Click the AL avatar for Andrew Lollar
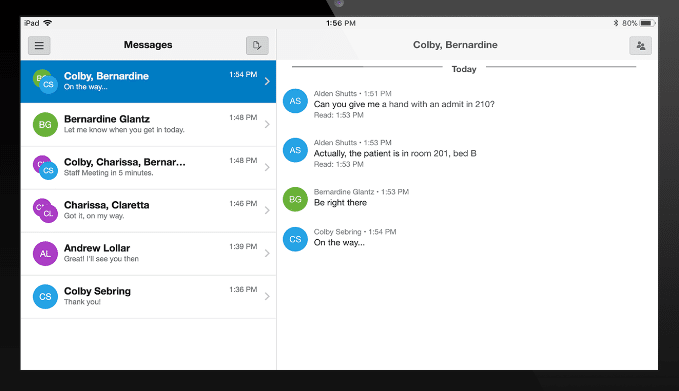 45,254
